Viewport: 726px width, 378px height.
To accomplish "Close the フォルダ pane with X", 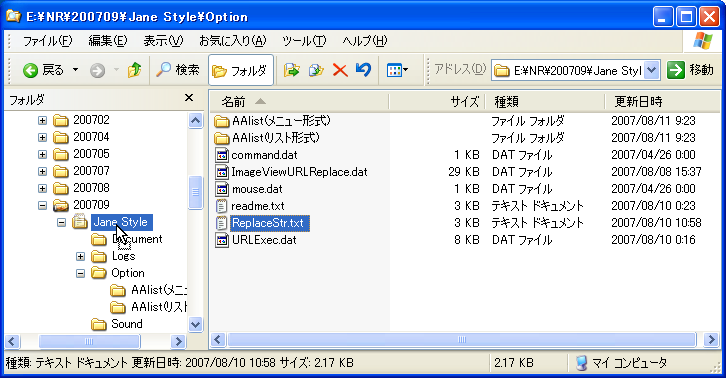I will point(189,98).
